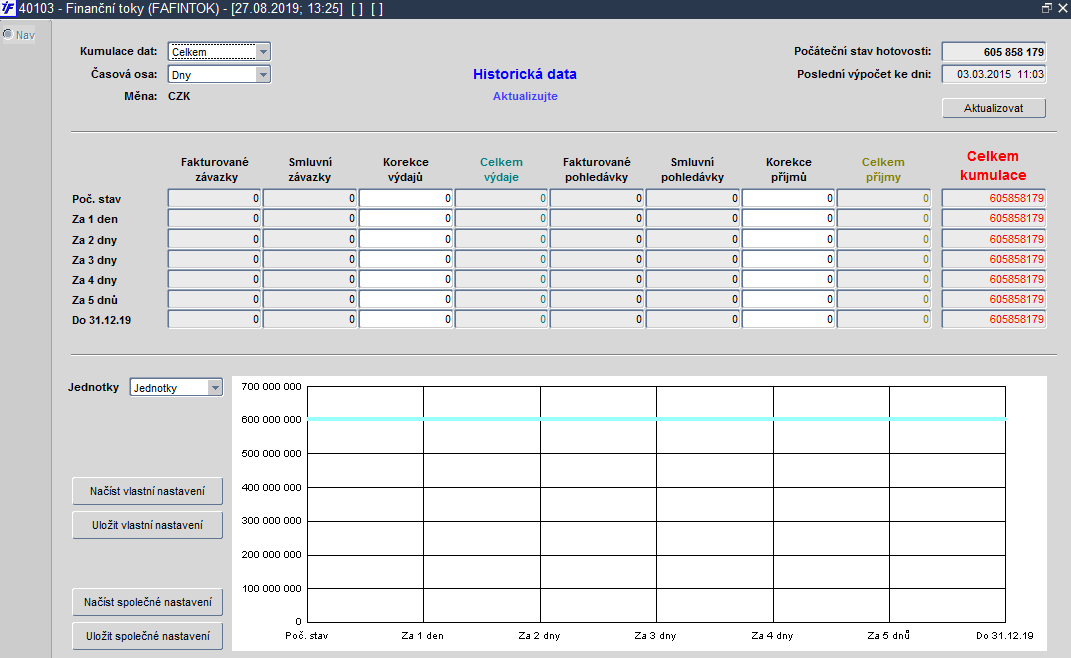Click Uložit vlastní nastavení button
The image size is (1071, 658).
(x=147, y=525)
